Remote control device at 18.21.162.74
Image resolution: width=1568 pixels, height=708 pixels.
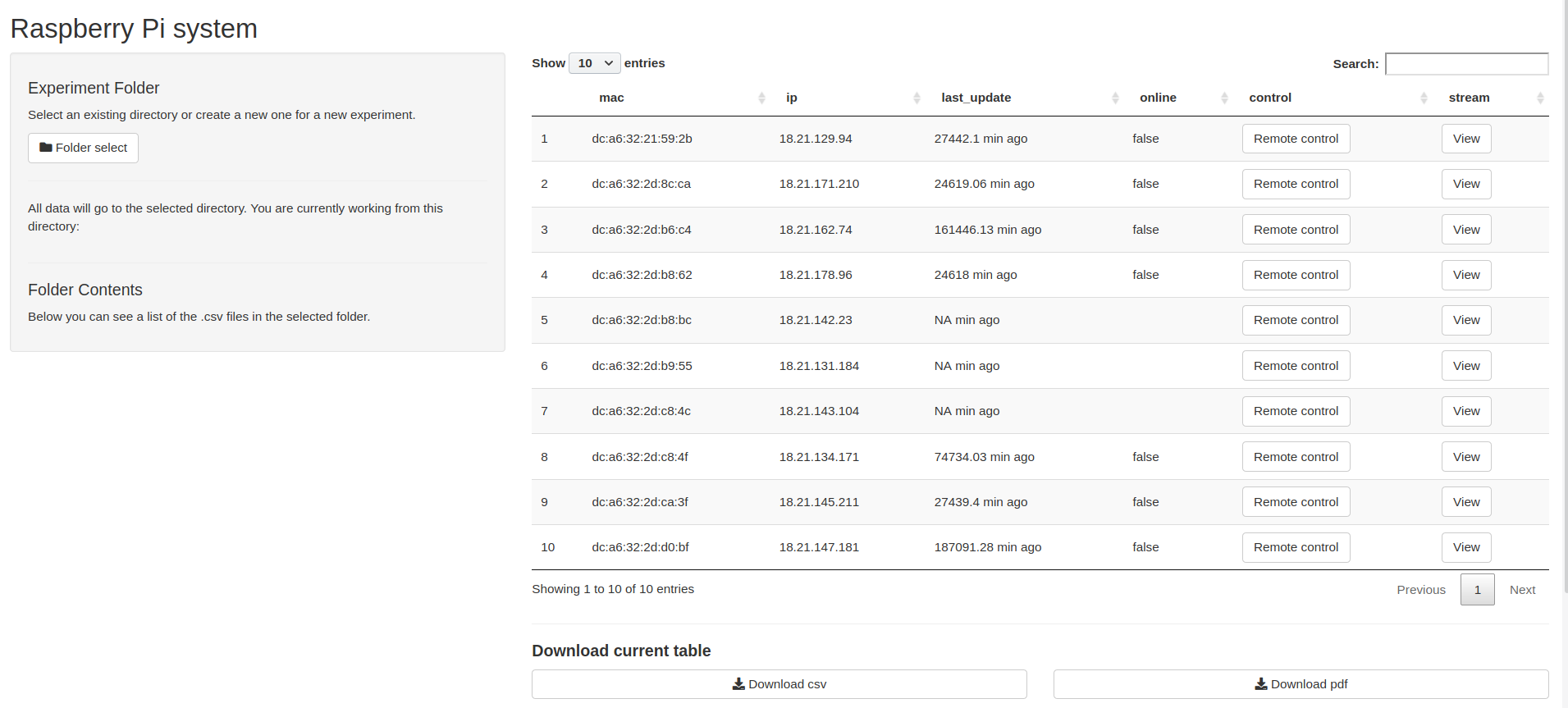point(1296,230)
